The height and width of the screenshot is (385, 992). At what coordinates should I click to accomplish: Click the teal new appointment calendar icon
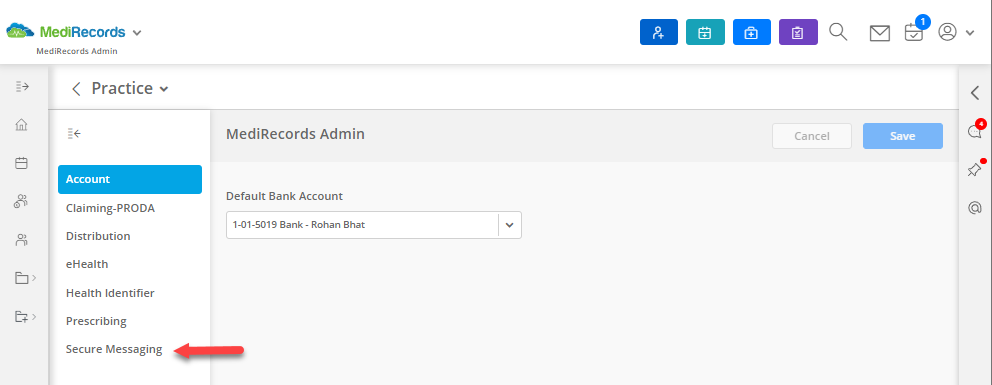coord(705,32)
